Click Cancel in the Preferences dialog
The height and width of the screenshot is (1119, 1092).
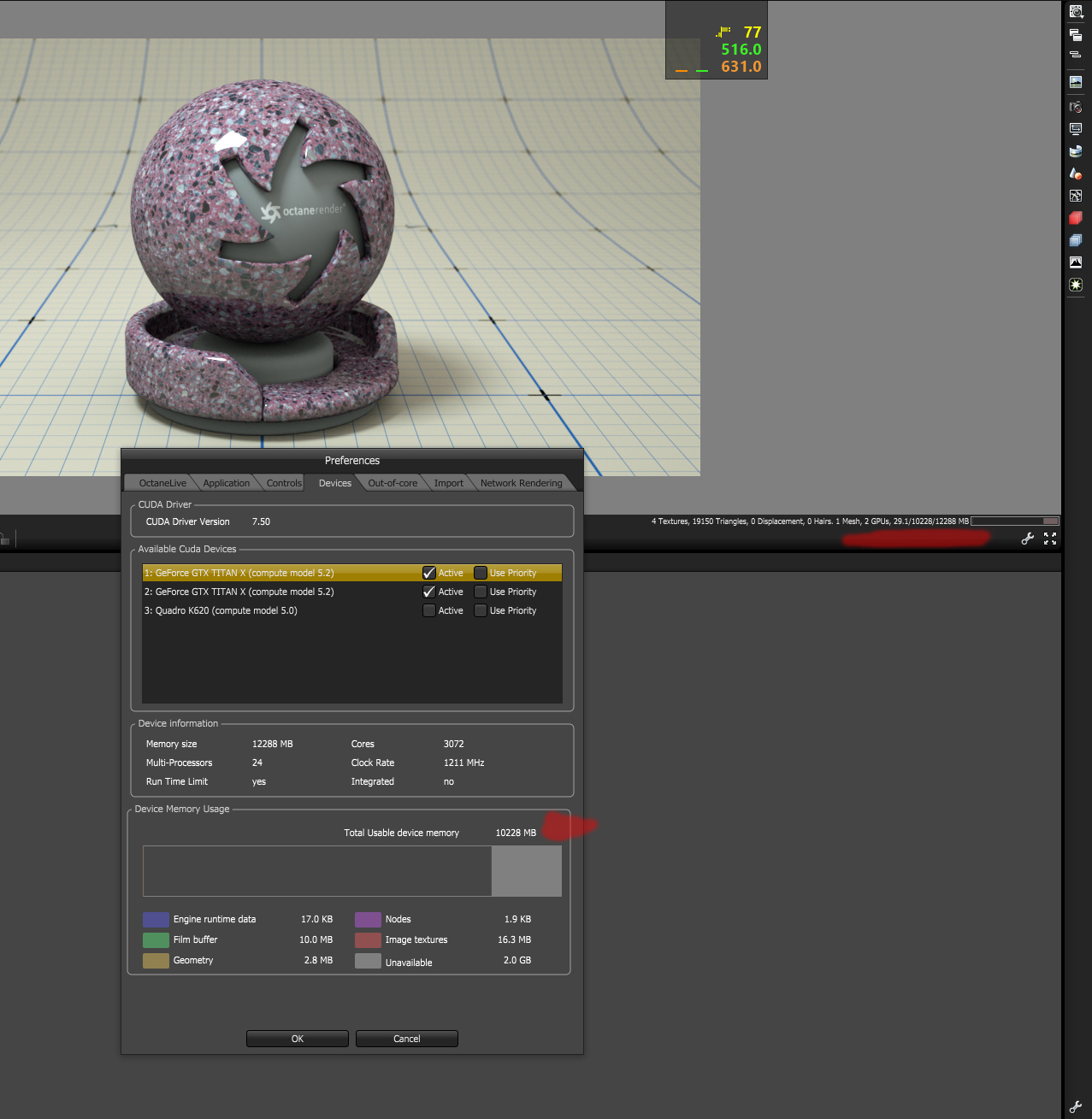click(407, 1039)
